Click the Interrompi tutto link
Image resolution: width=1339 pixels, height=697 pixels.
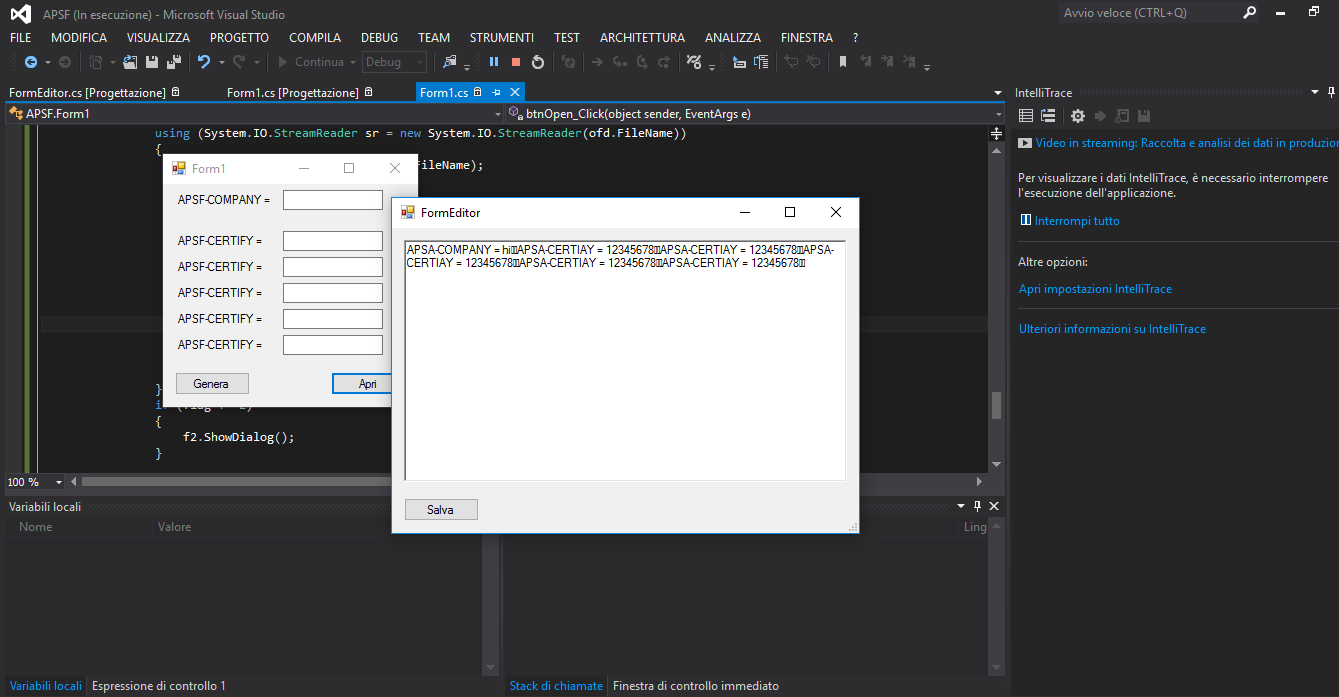[x=1077, y=221]
